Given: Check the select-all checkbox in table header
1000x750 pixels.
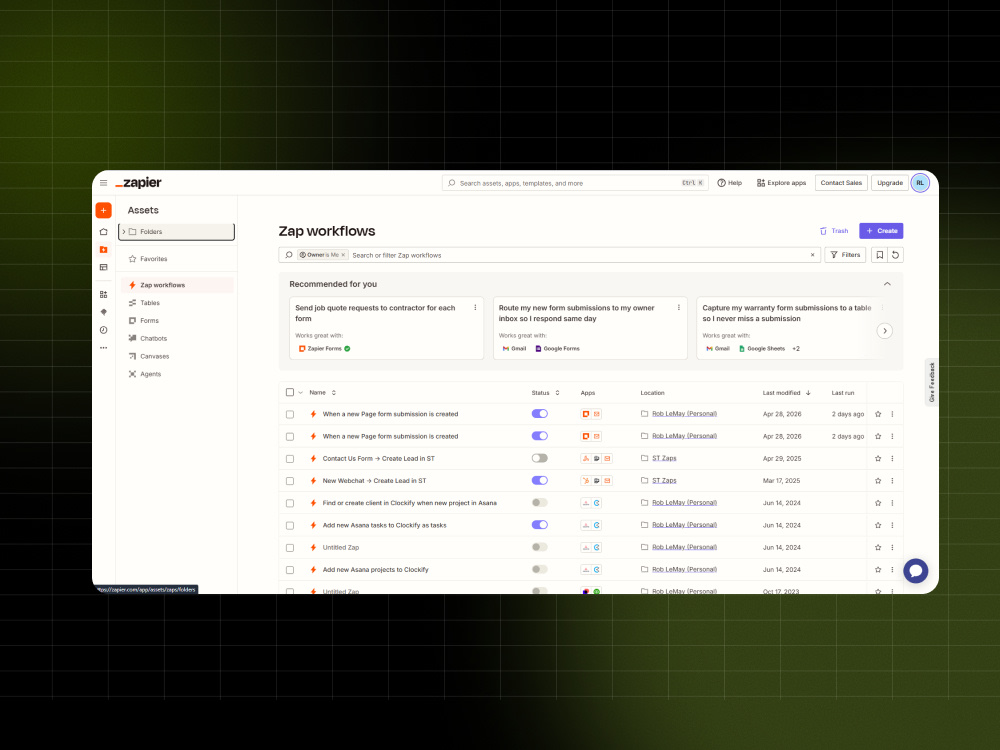Looking at the screenshot, I should (290, 392).
